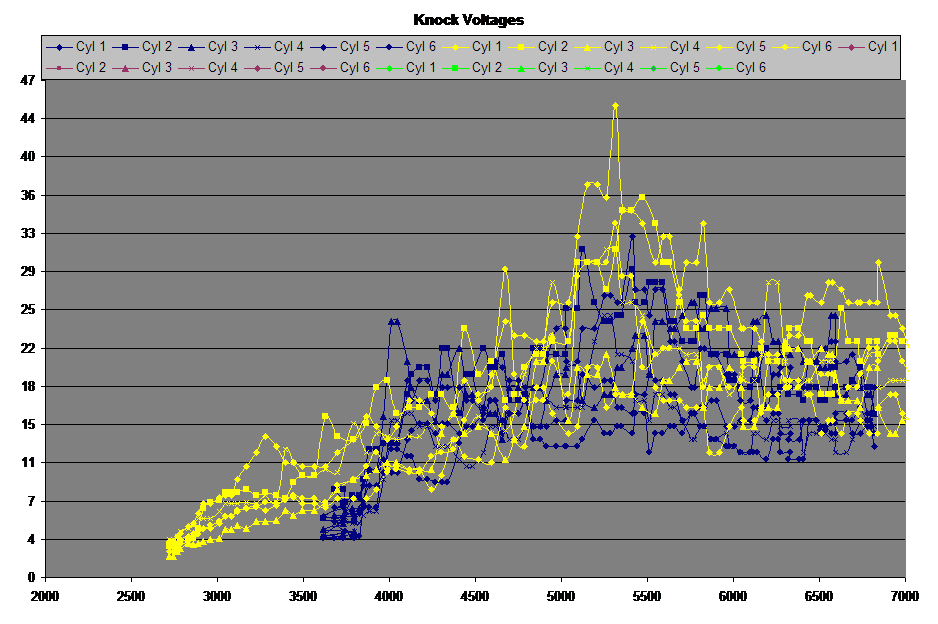Click y-axis label 18

point(28,386)
